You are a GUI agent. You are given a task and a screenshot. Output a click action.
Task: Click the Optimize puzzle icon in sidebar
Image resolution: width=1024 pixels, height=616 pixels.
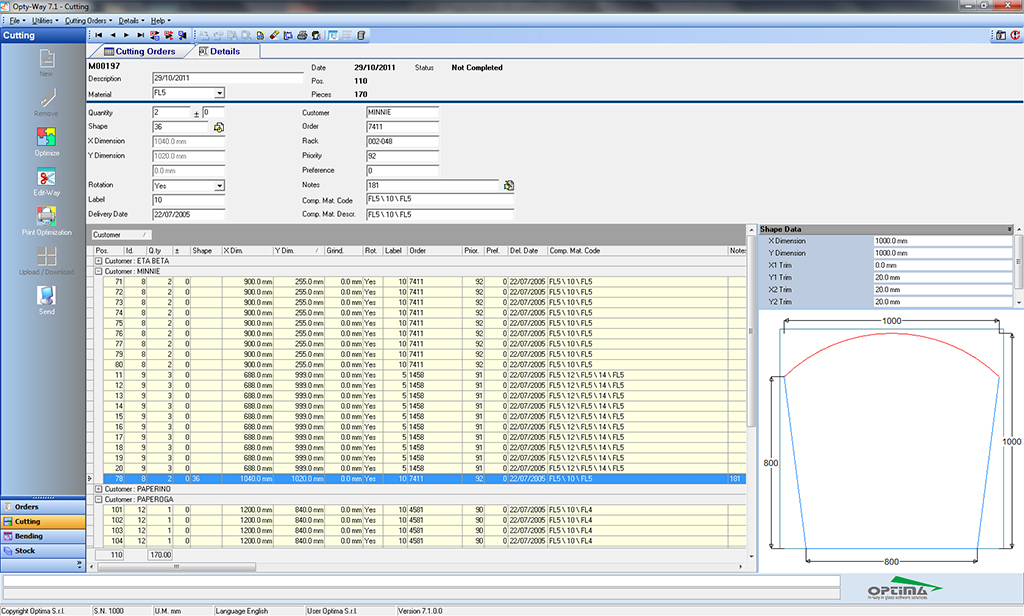[x=46, y=137]
